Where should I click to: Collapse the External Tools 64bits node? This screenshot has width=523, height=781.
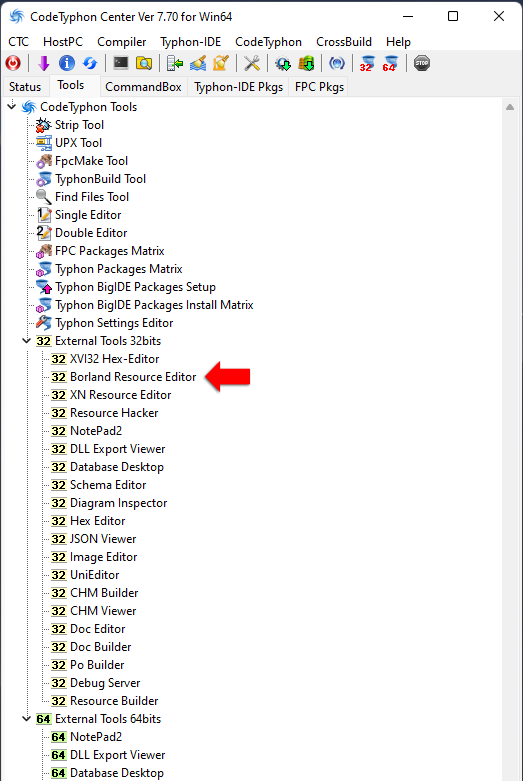(26, 719)
